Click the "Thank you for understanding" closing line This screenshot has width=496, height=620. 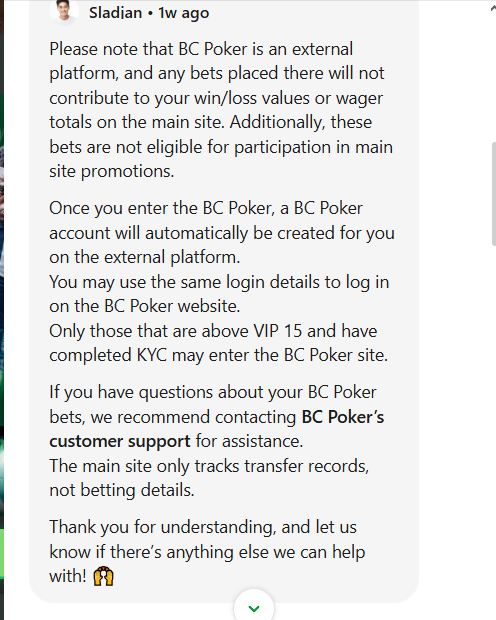point(203,527)
